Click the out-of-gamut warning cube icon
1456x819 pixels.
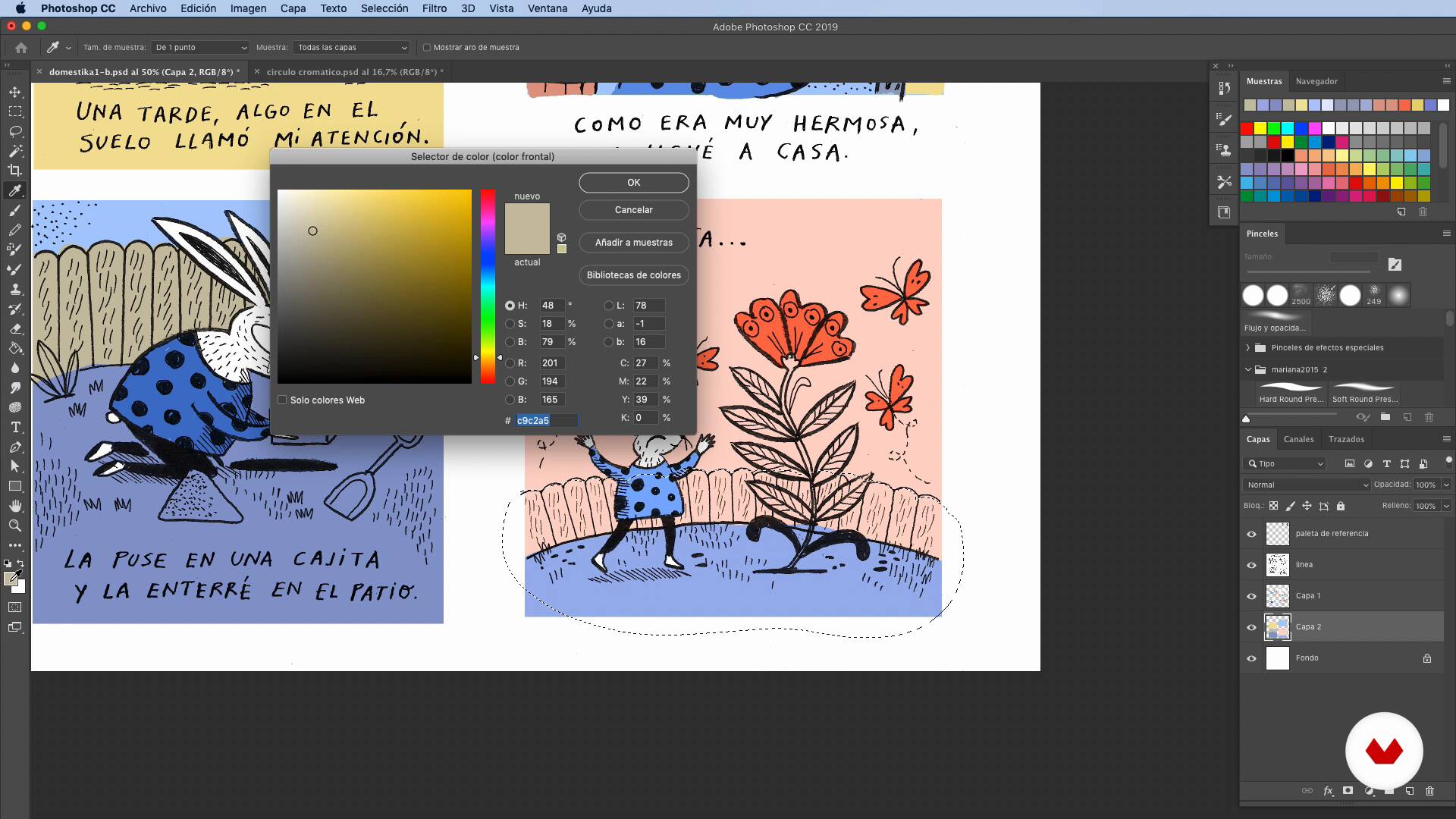coord(561,237)
